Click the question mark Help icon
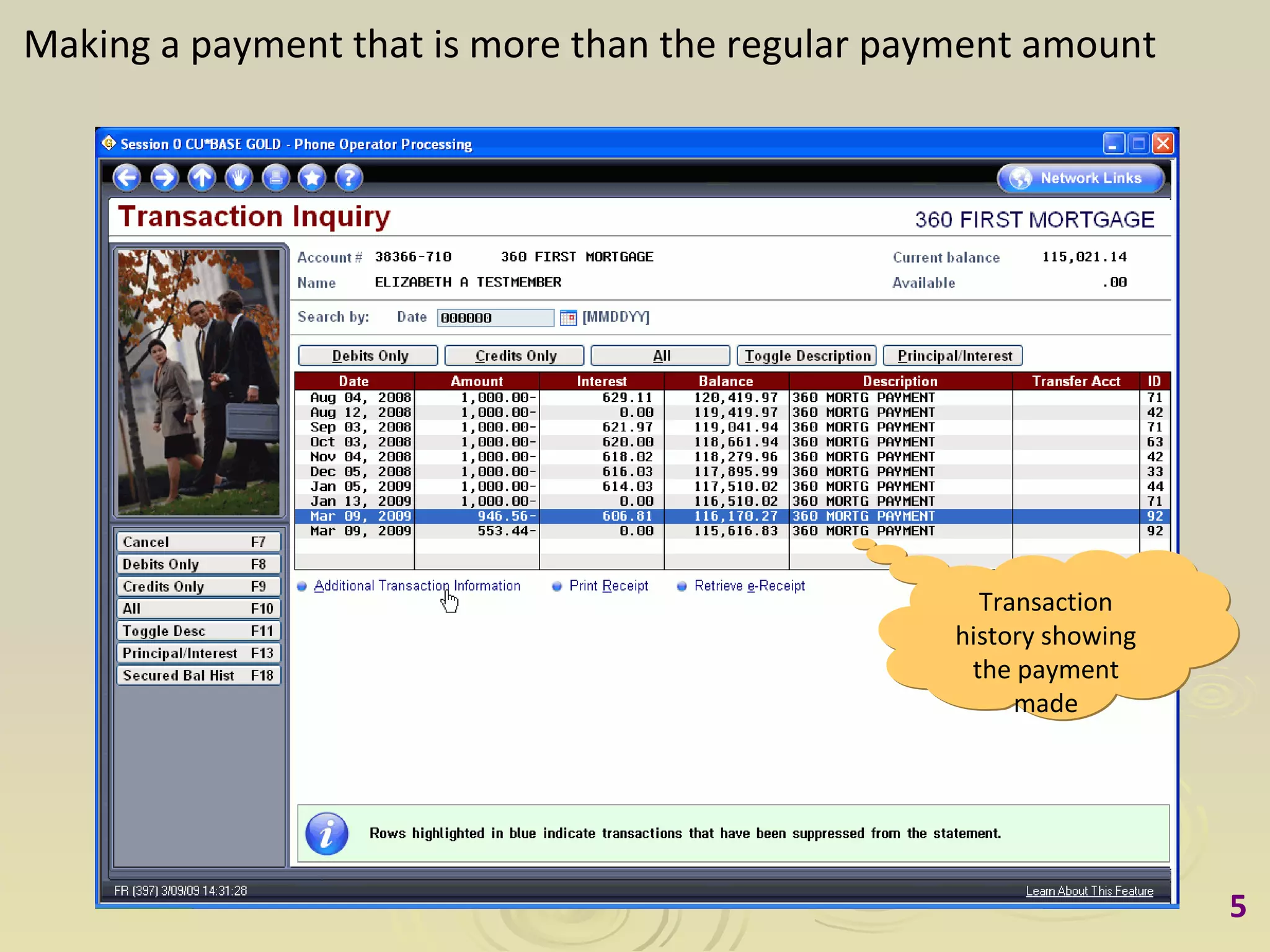The height and width of the screenshot is (952, 1270). pyautogui.click(x=349, y=178)
